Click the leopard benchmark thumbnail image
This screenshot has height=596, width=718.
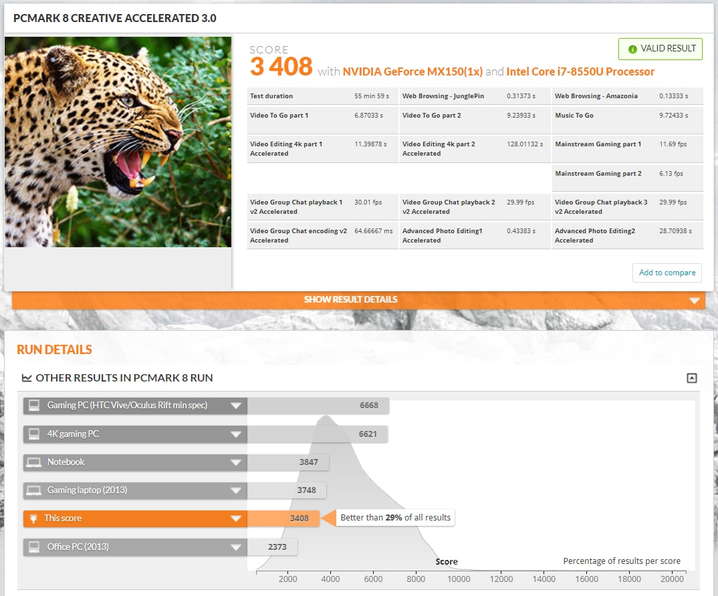click(x=118, y=142)
